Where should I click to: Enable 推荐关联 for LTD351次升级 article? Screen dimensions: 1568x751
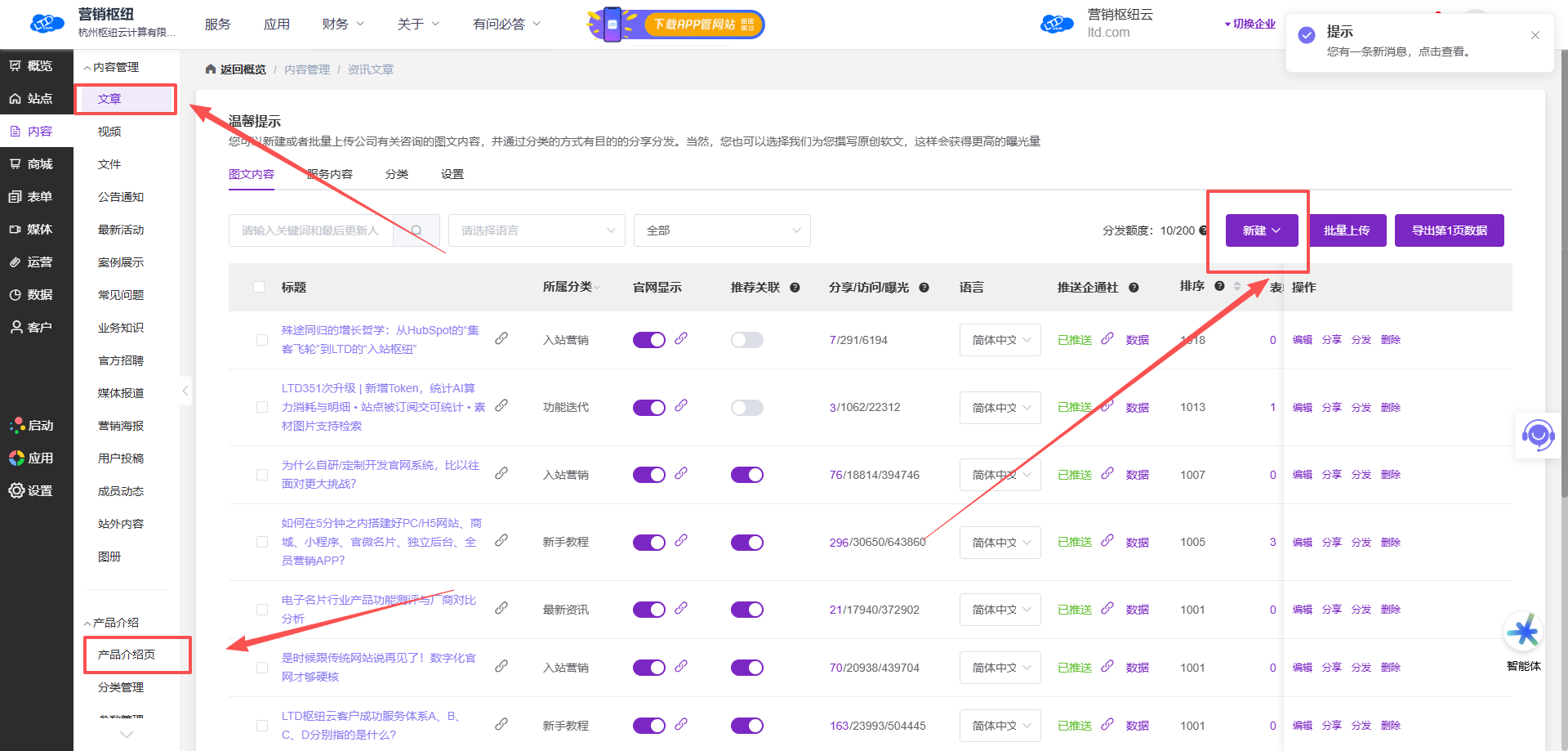coord(746,408)
